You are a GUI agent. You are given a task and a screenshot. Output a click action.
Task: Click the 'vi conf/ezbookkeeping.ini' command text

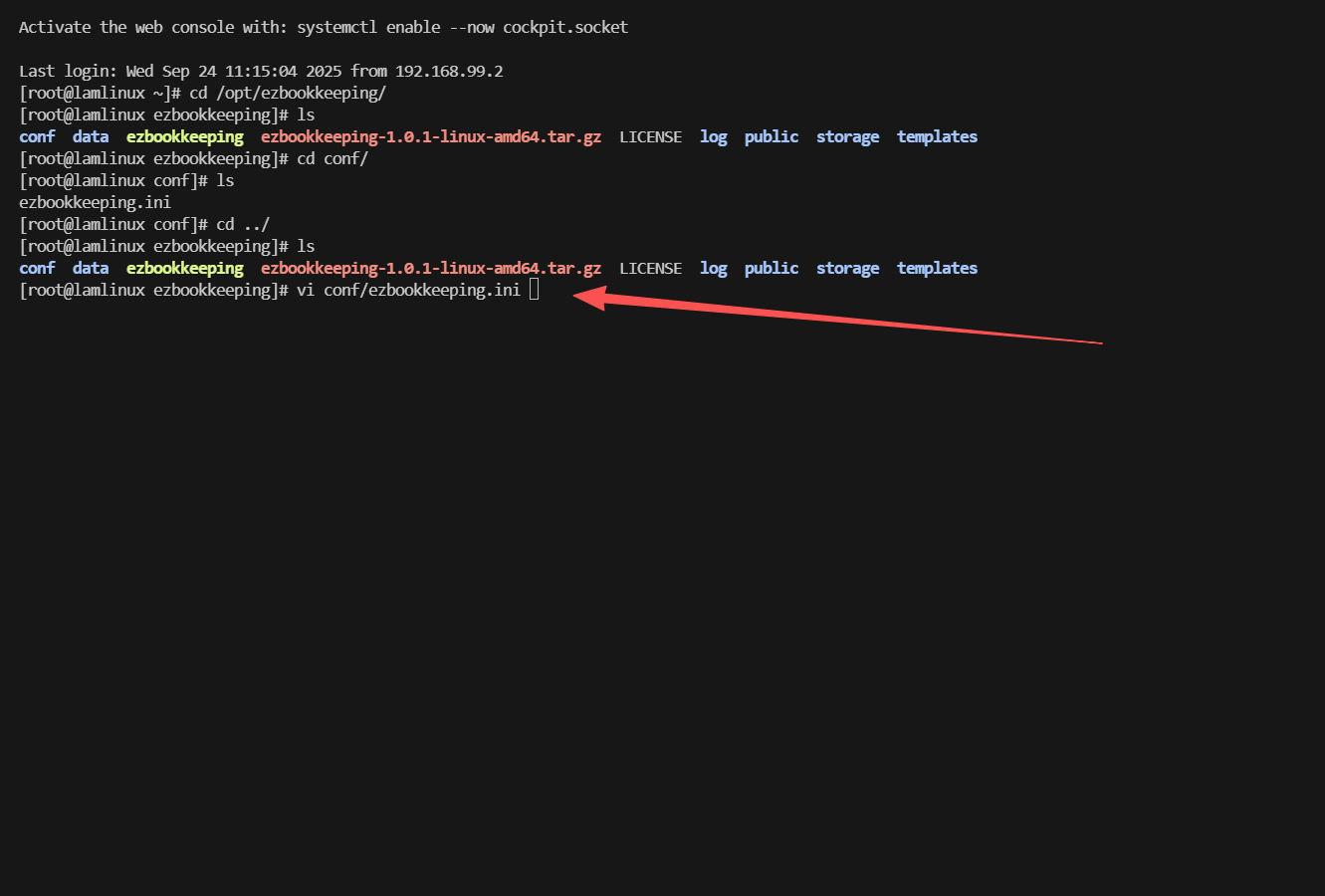click(x=408, y=290)
